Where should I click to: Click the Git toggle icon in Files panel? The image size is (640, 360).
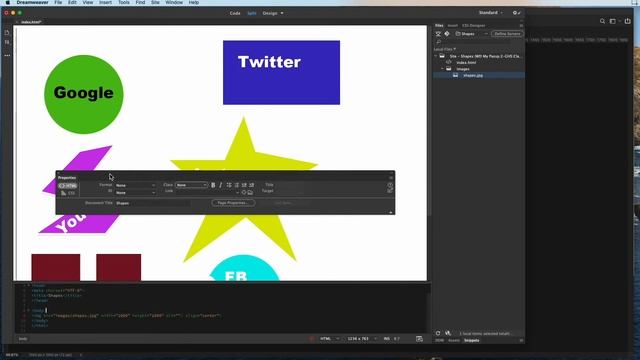[447, 34]
